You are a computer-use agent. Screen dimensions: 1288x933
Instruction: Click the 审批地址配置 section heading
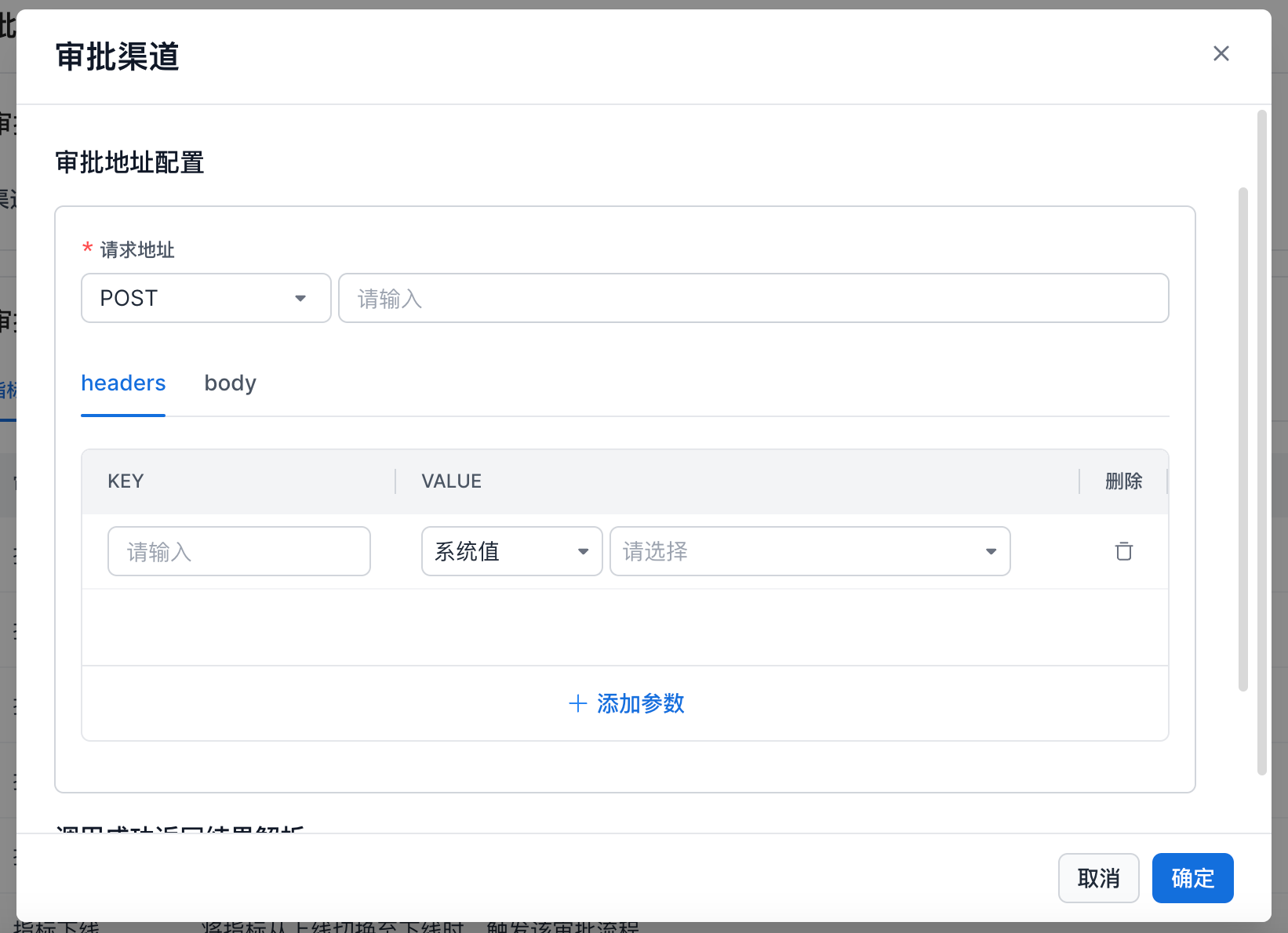coord(129,162)
